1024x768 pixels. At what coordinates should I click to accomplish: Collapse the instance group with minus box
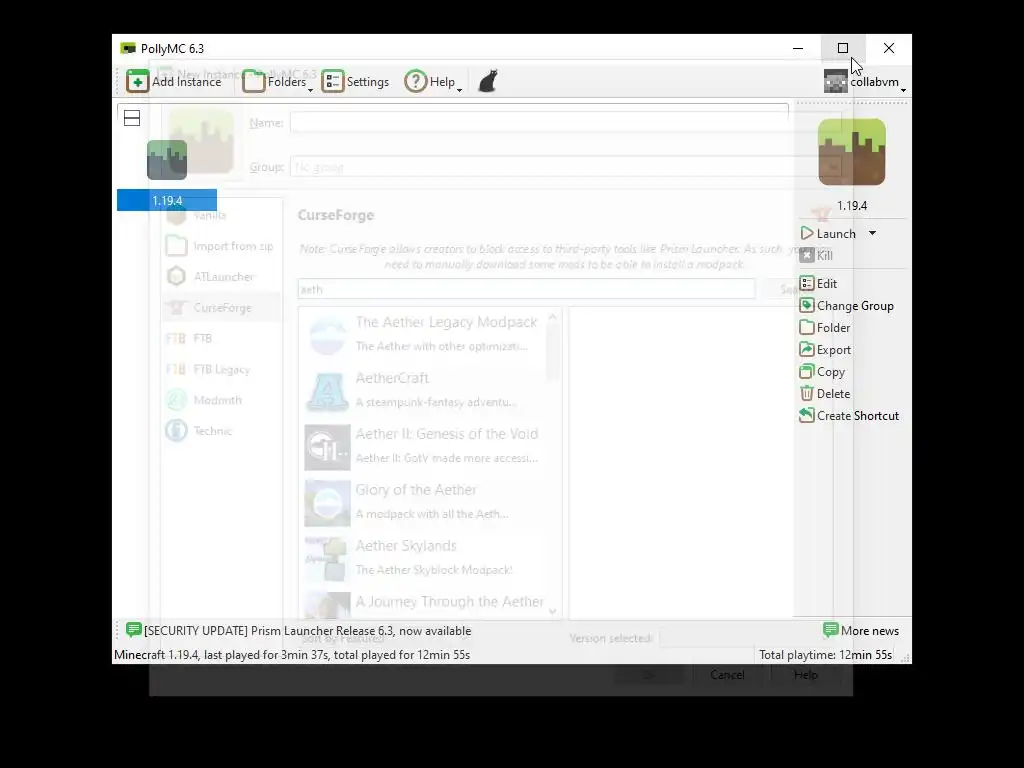[132, 118]
